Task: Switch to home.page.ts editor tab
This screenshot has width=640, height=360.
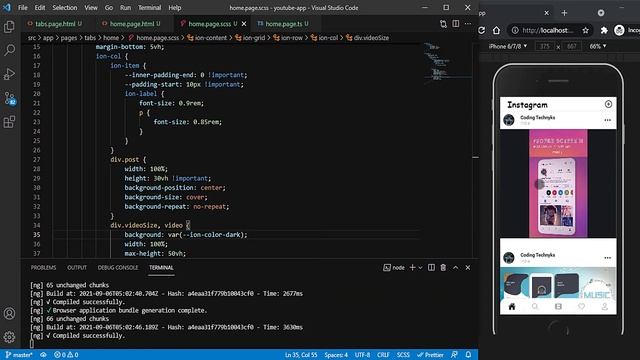Action: [x=283, y=24]
